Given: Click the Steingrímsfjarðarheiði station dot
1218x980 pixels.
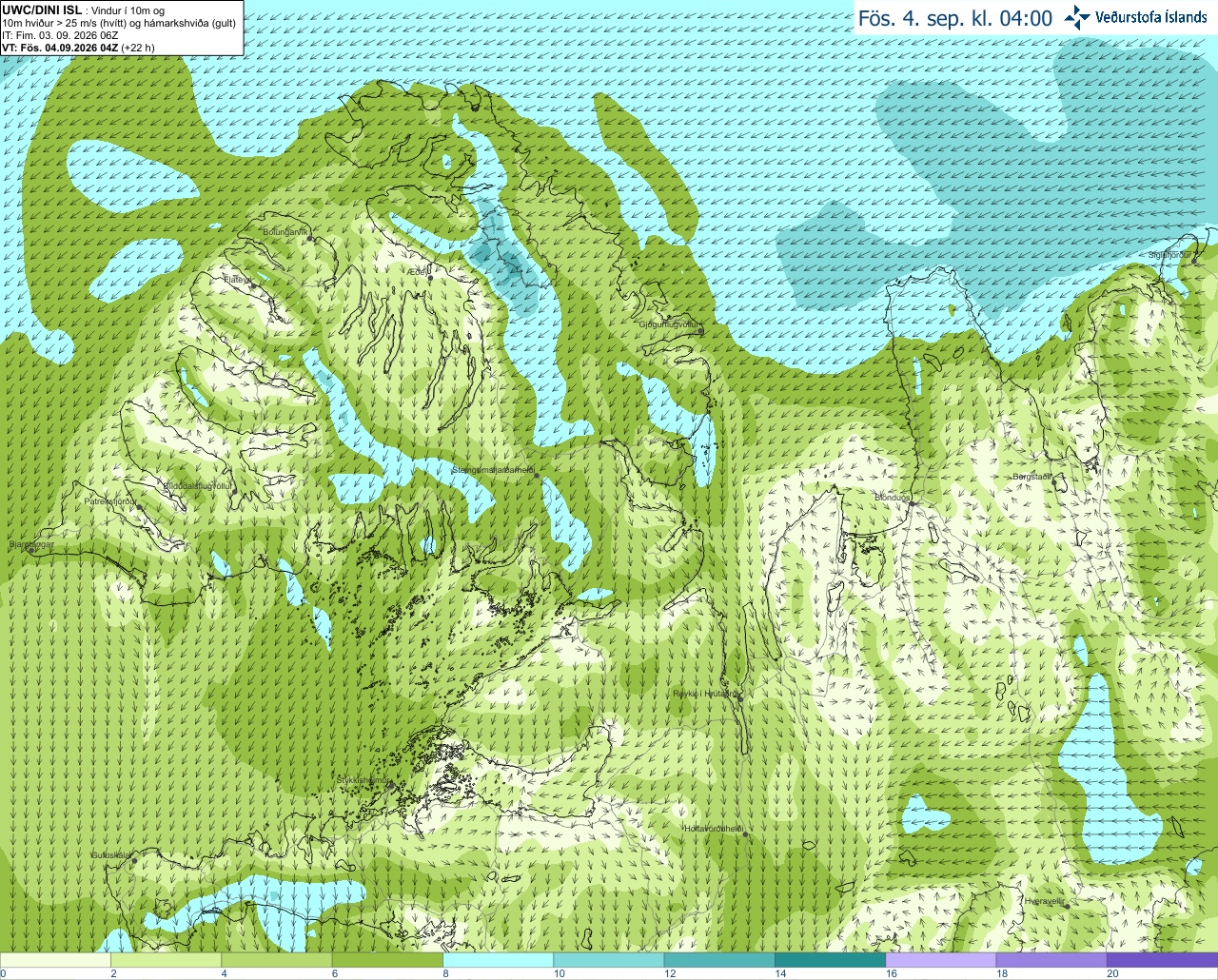Looking at the screenshot, I should (x=537, y=475).
